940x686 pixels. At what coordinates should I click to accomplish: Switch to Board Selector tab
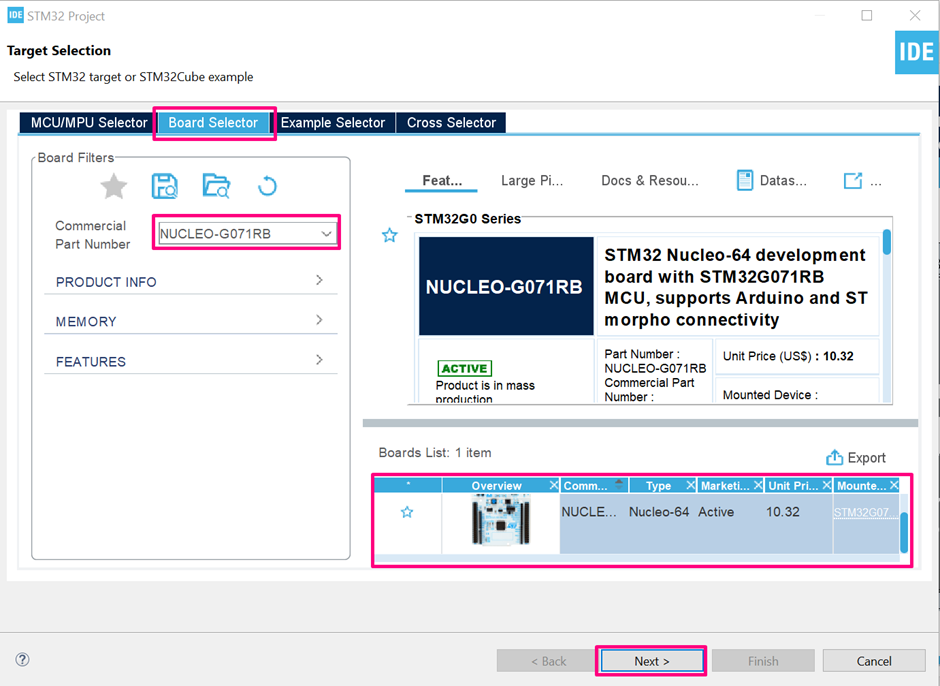pyautogui.click(x=213, y=122)
